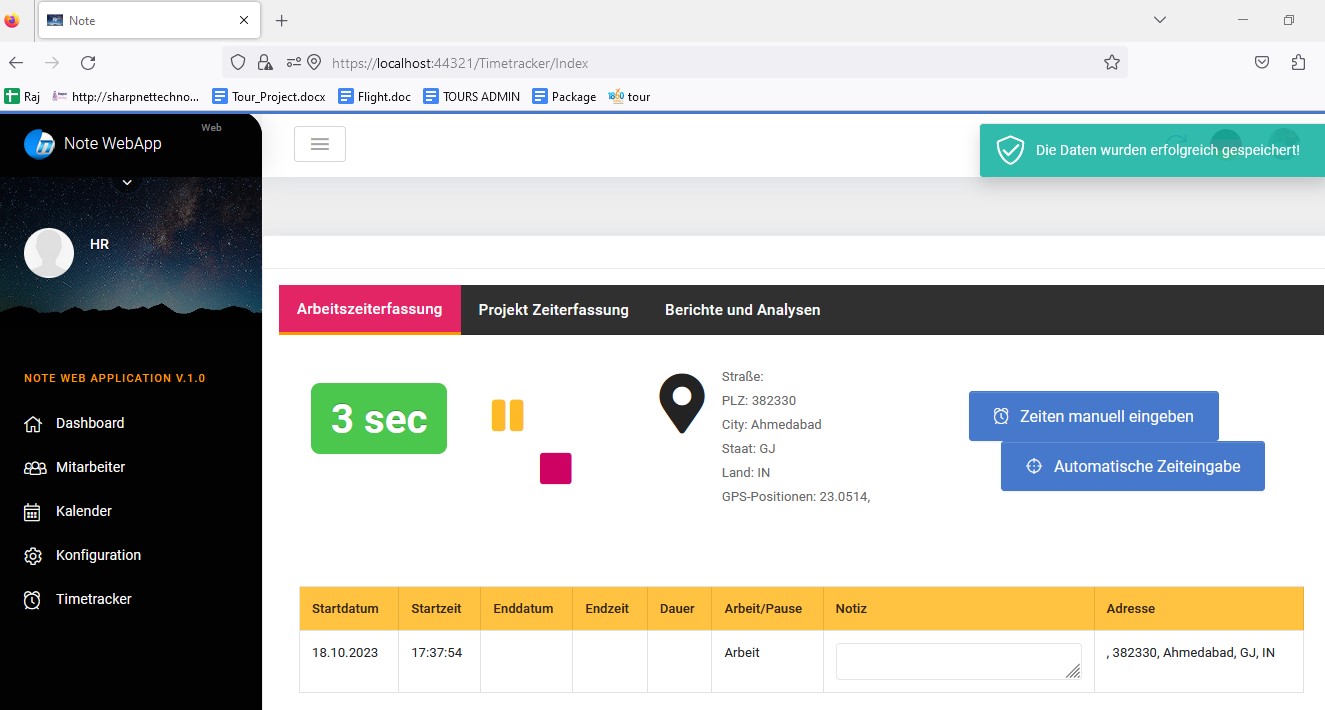The width and height of the screenshot is (1325, 710).
Task: Dismiss the success notification 'Die Daten wurden erfolgreich gespeichert!'
Action: coord(1152,150)
